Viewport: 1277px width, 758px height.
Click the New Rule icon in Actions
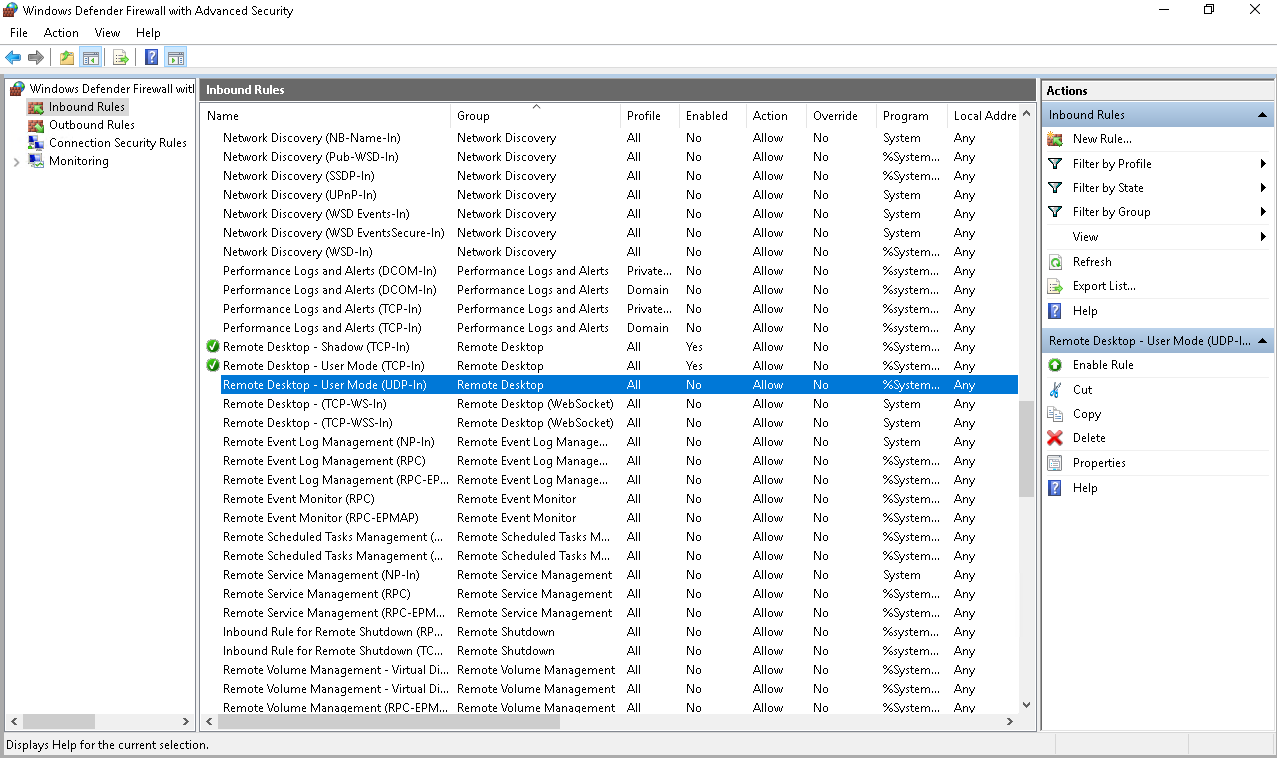pyautogui.click(x=1055, y=139)
